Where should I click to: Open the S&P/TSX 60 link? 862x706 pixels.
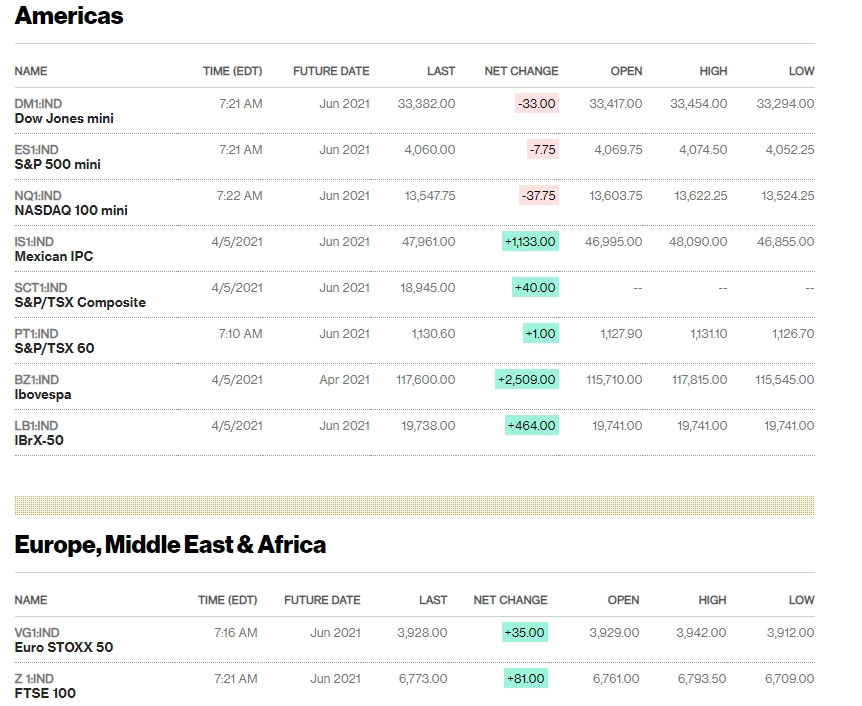[54, 348]
